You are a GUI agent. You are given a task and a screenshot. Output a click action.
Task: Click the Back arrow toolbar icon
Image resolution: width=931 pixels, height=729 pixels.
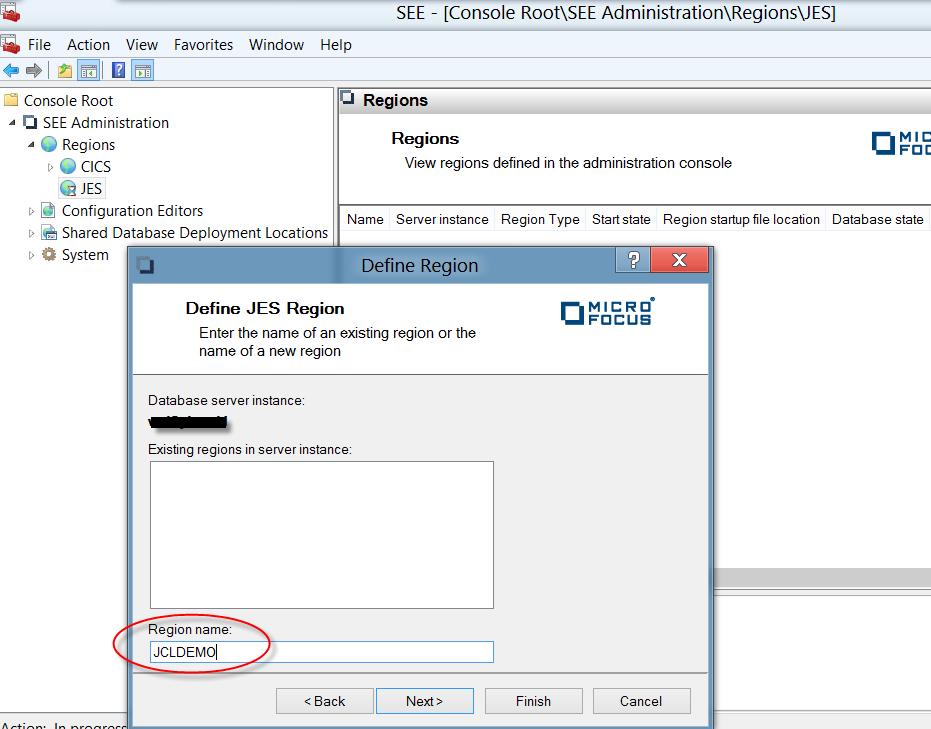pyautogui.click(x=11, y=71)
